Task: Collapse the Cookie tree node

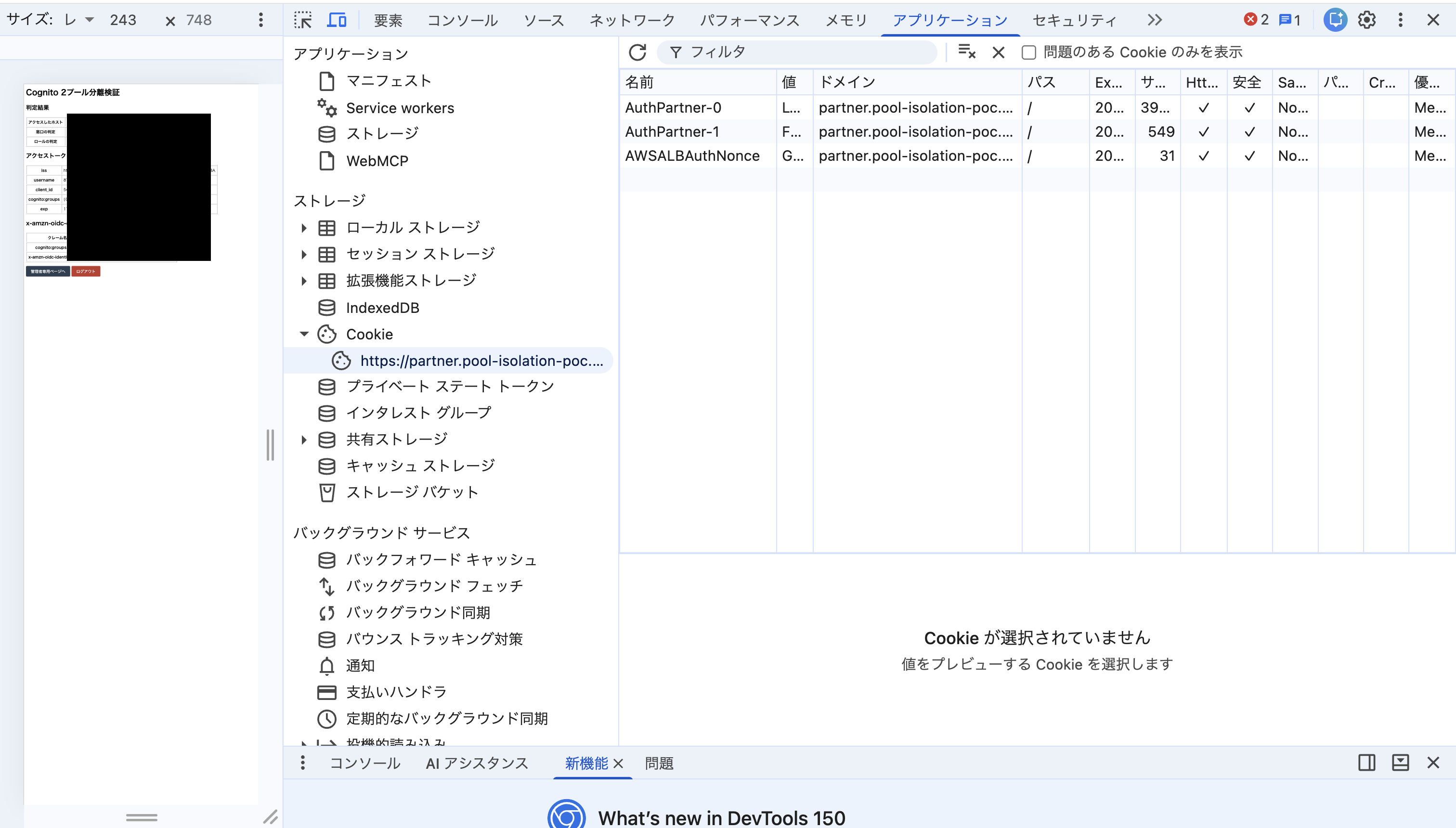Action: [x=304, y=334]
